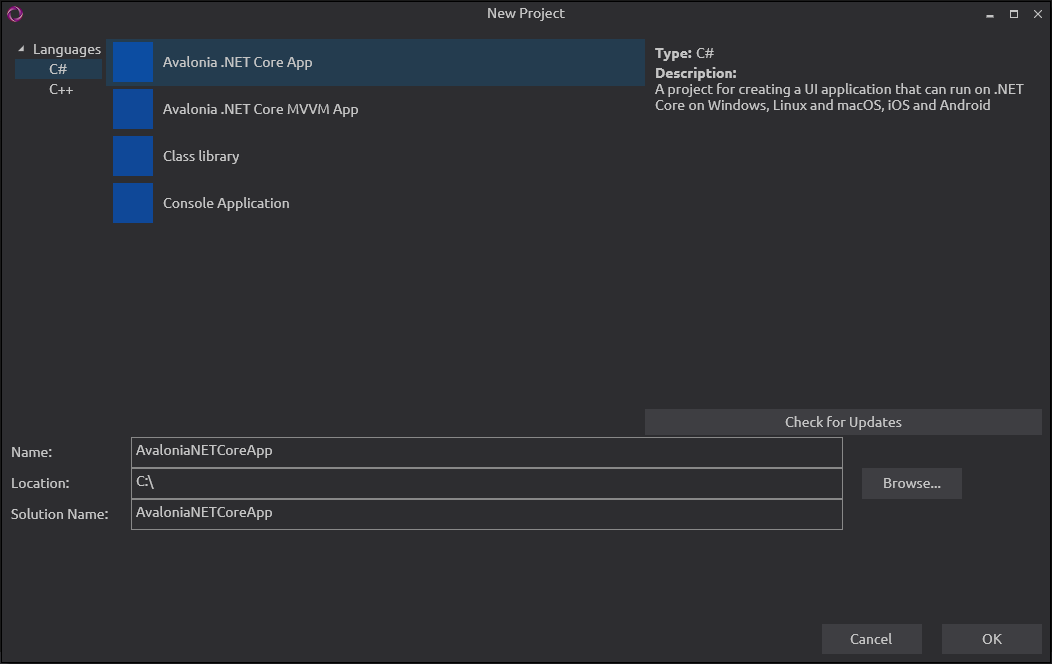This screenshot has height=664, width=1052.
Task: Maximize the New Project window
Action: point(1013,14)
